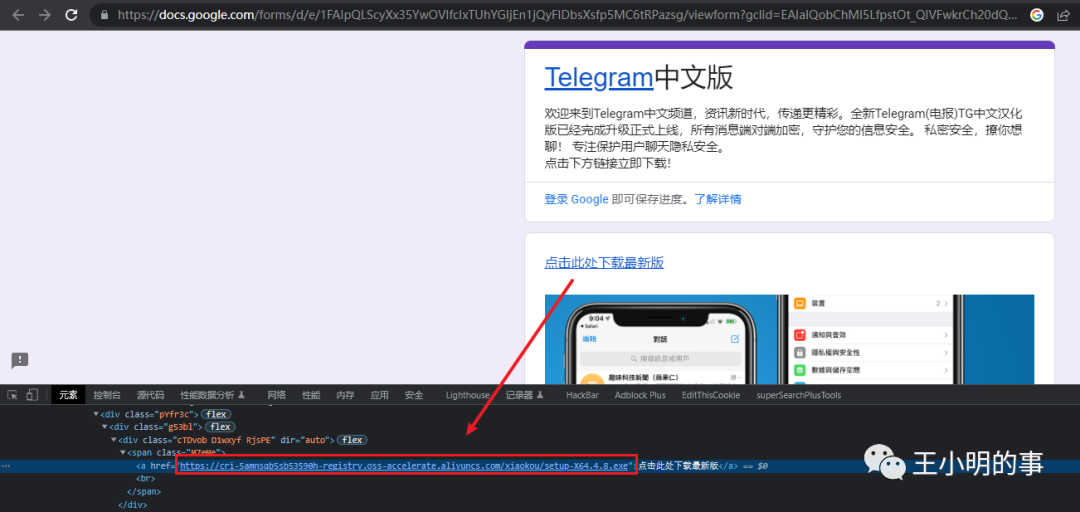Open the 元素 DevTools tab
1080x512 pixels.
pyautogui.click(x=68, y=395)
